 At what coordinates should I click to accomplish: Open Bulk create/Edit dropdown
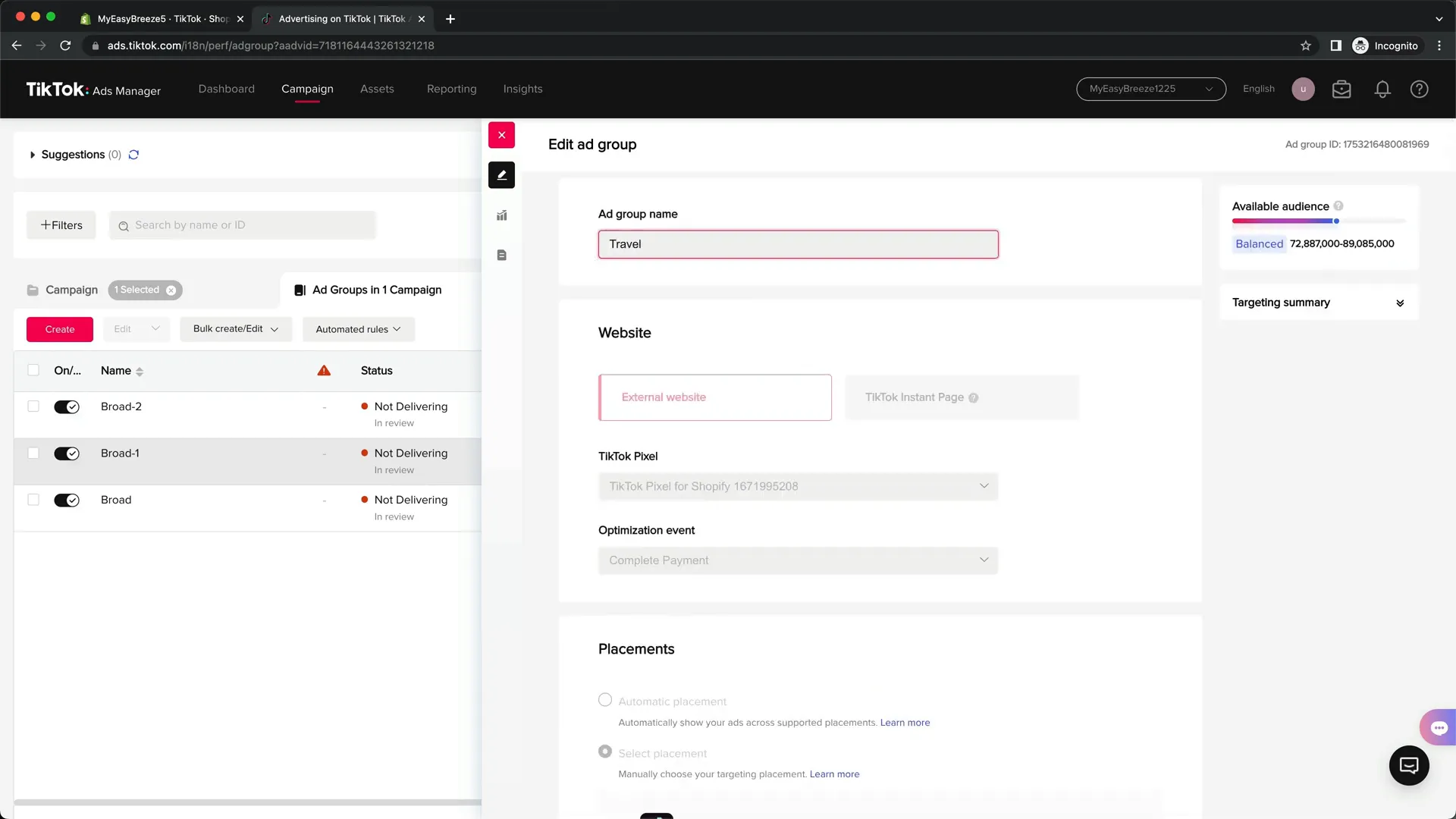[x=236, y=329]
